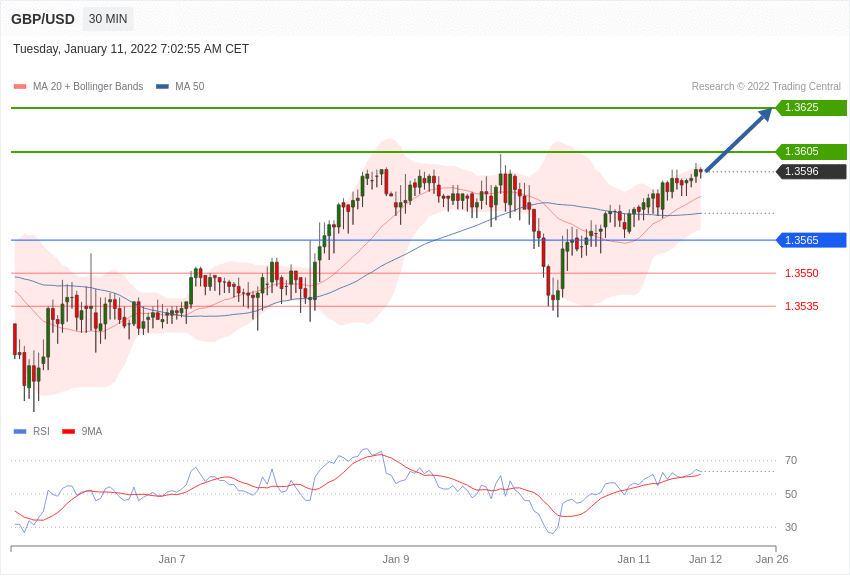850x576 pixels.
Task: Click the 9MA legend label
Action: tap(92, 431)
